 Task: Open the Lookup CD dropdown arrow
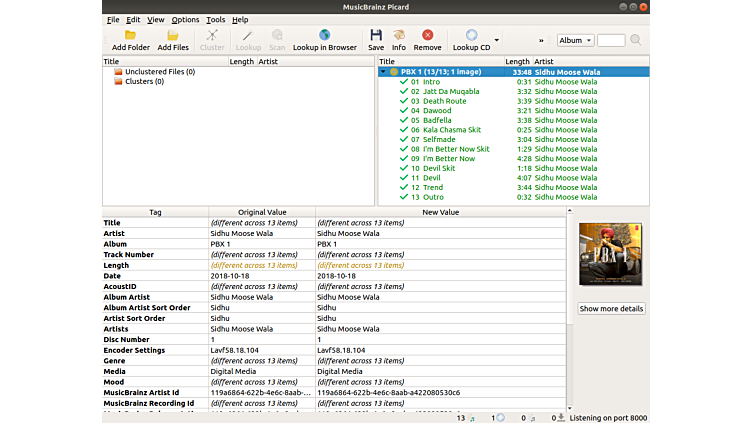pos(497,41)
